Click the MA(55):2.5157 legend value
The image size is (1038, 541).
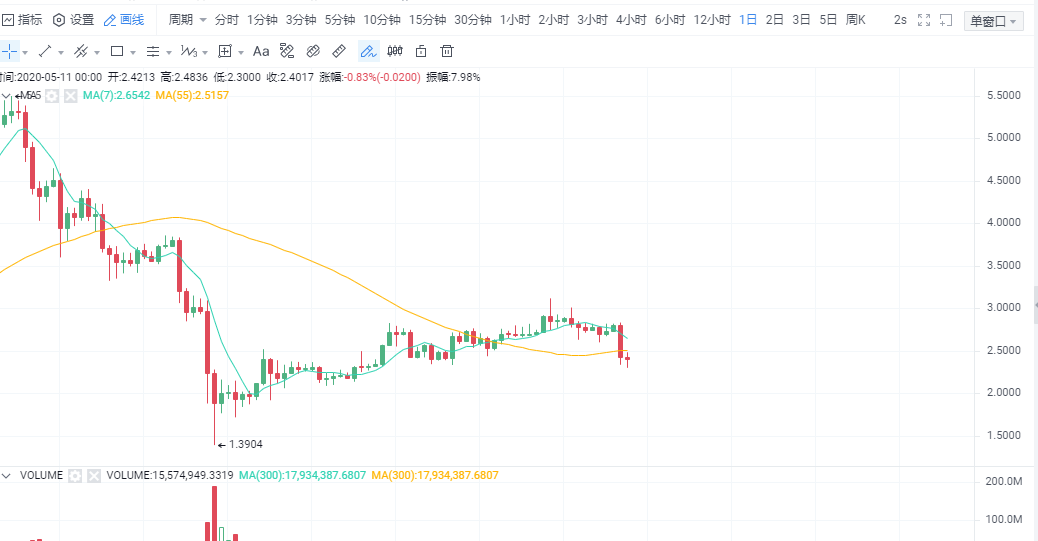192,95
